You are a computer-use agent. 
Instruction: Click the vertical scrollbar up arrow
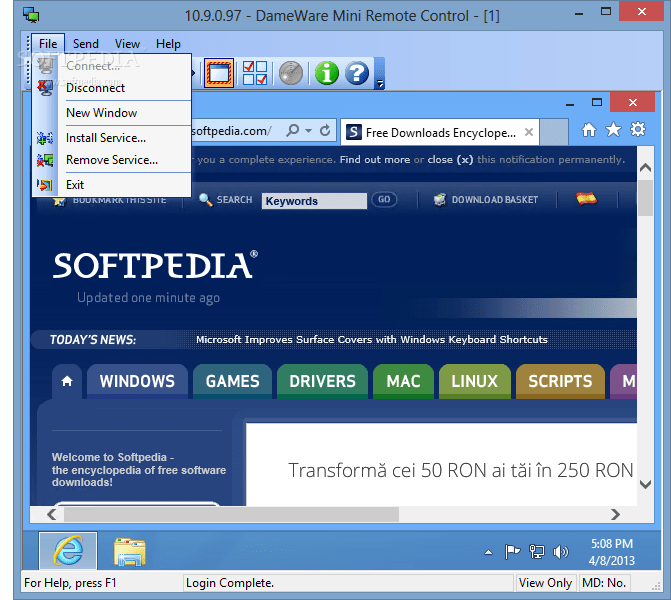point(645,167)
